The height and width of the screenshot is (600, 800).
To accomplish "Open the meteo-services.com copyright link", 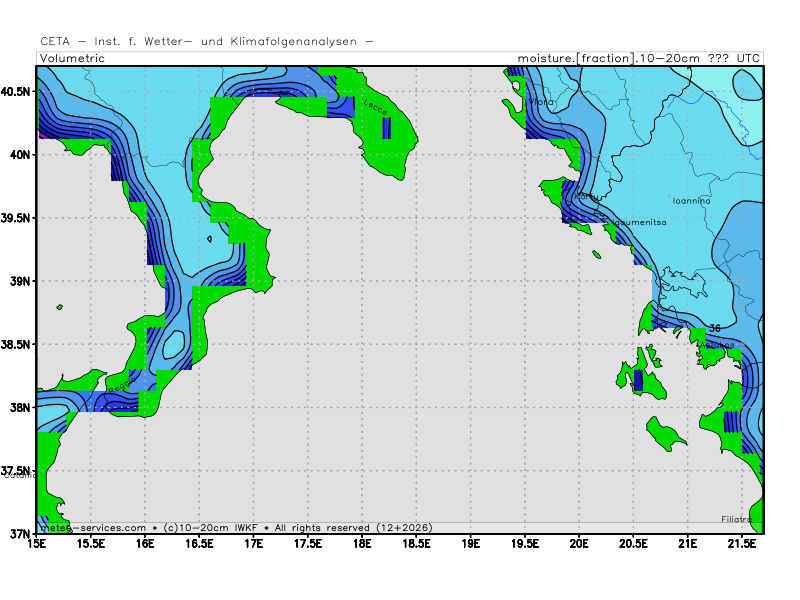I will [x=92, y=527].
